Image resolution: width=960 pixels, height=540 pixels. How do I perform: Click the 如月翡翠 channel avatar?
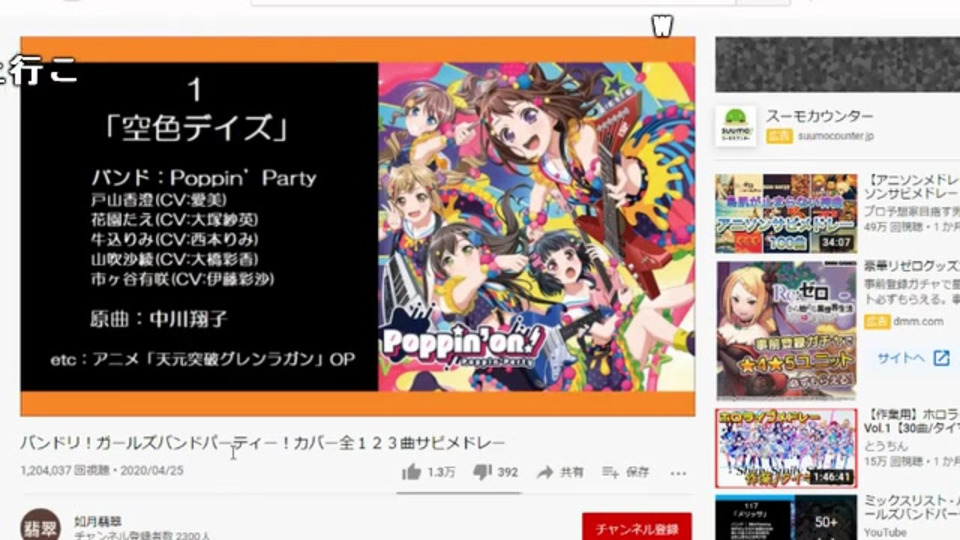point(40,525)
